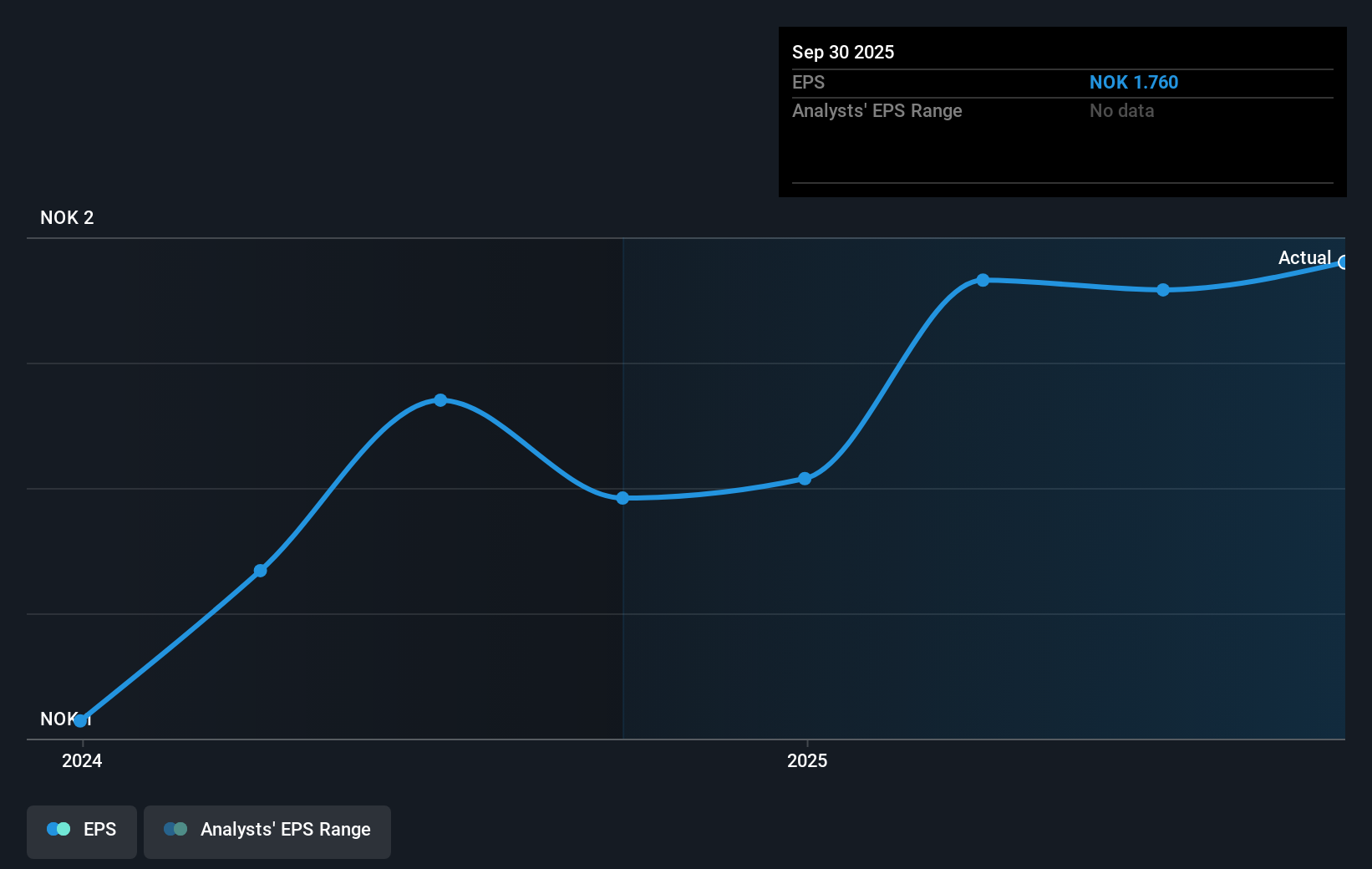This screenshot has width=1372, height=869.
Task: Select the dip data point before 2025
Action: coord(623,498)
